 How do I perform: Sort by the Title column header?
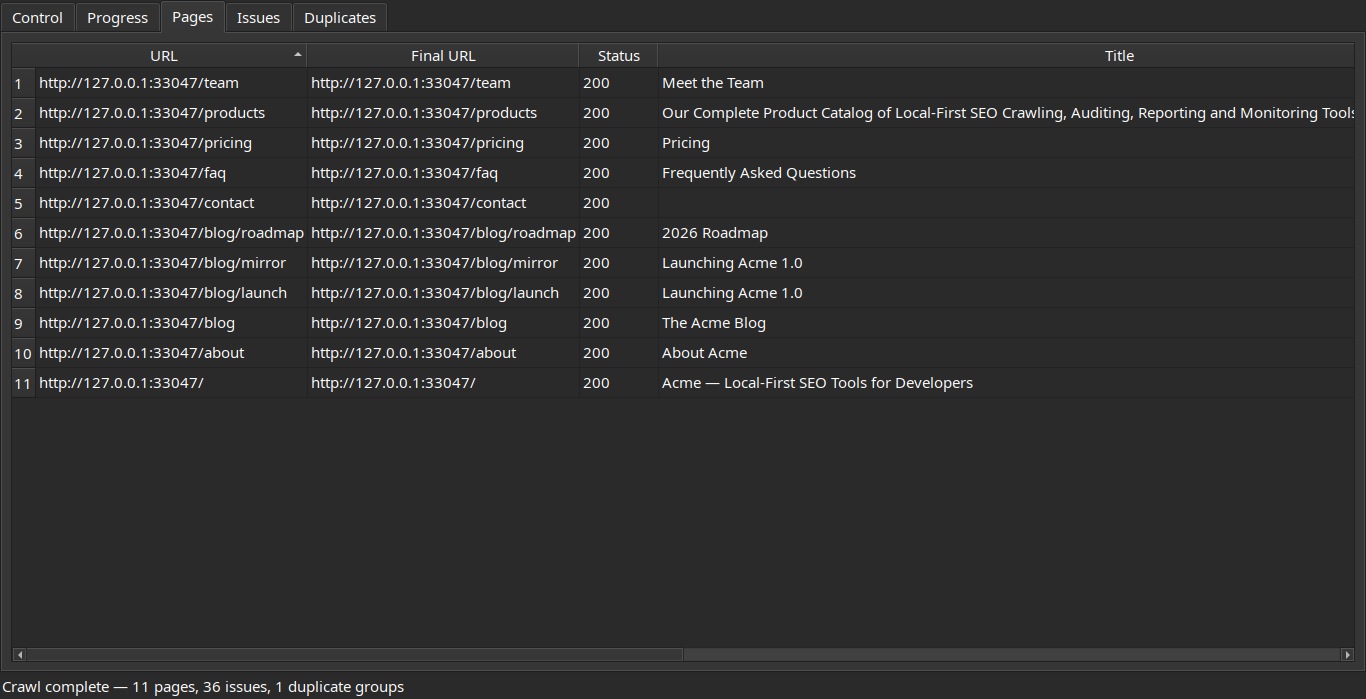click(1006, 56)
